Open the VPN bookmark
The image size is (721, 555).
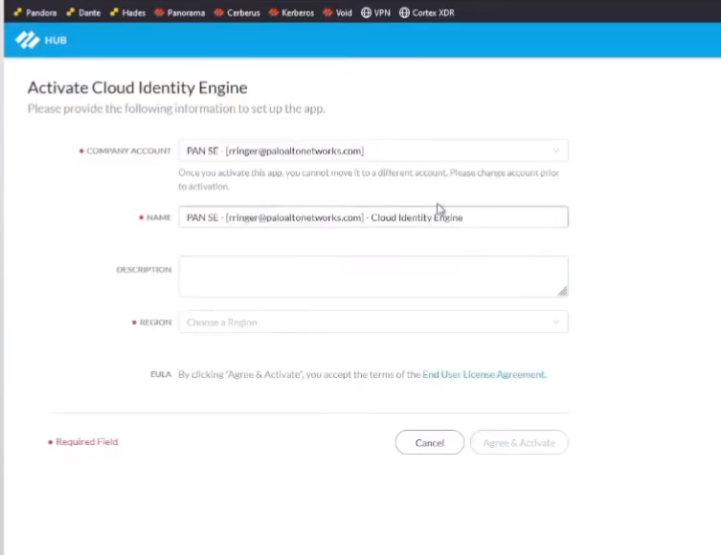coord(376,13)
